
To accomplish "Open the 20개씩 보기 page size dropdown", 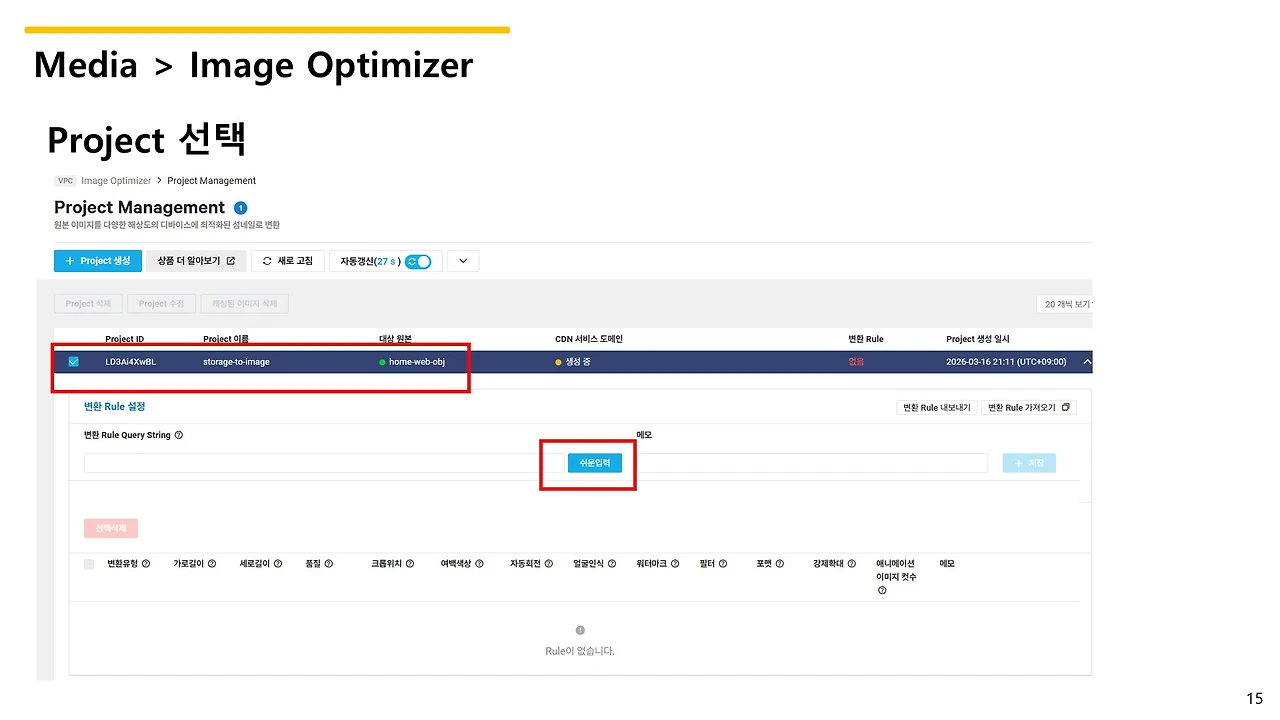I will (x=1064, y=304).
